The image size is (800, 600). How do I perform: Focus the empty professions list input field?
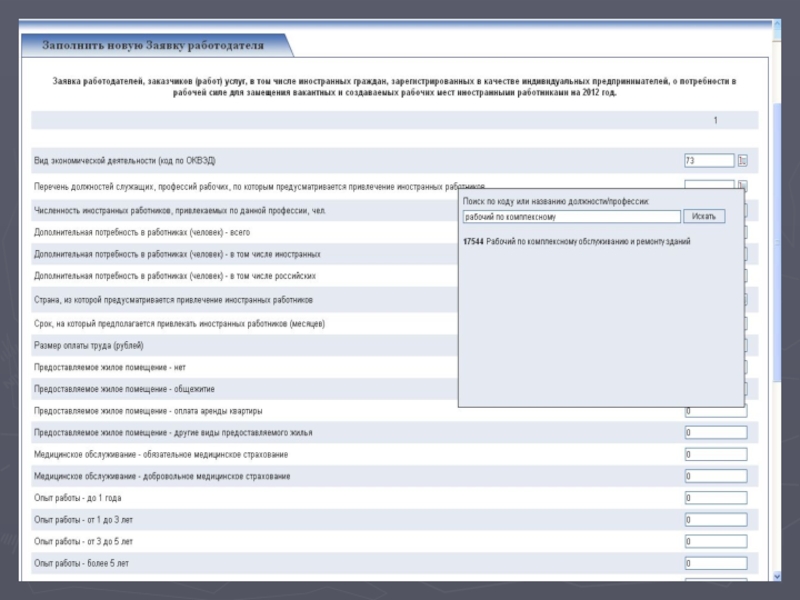pos(708,185)
